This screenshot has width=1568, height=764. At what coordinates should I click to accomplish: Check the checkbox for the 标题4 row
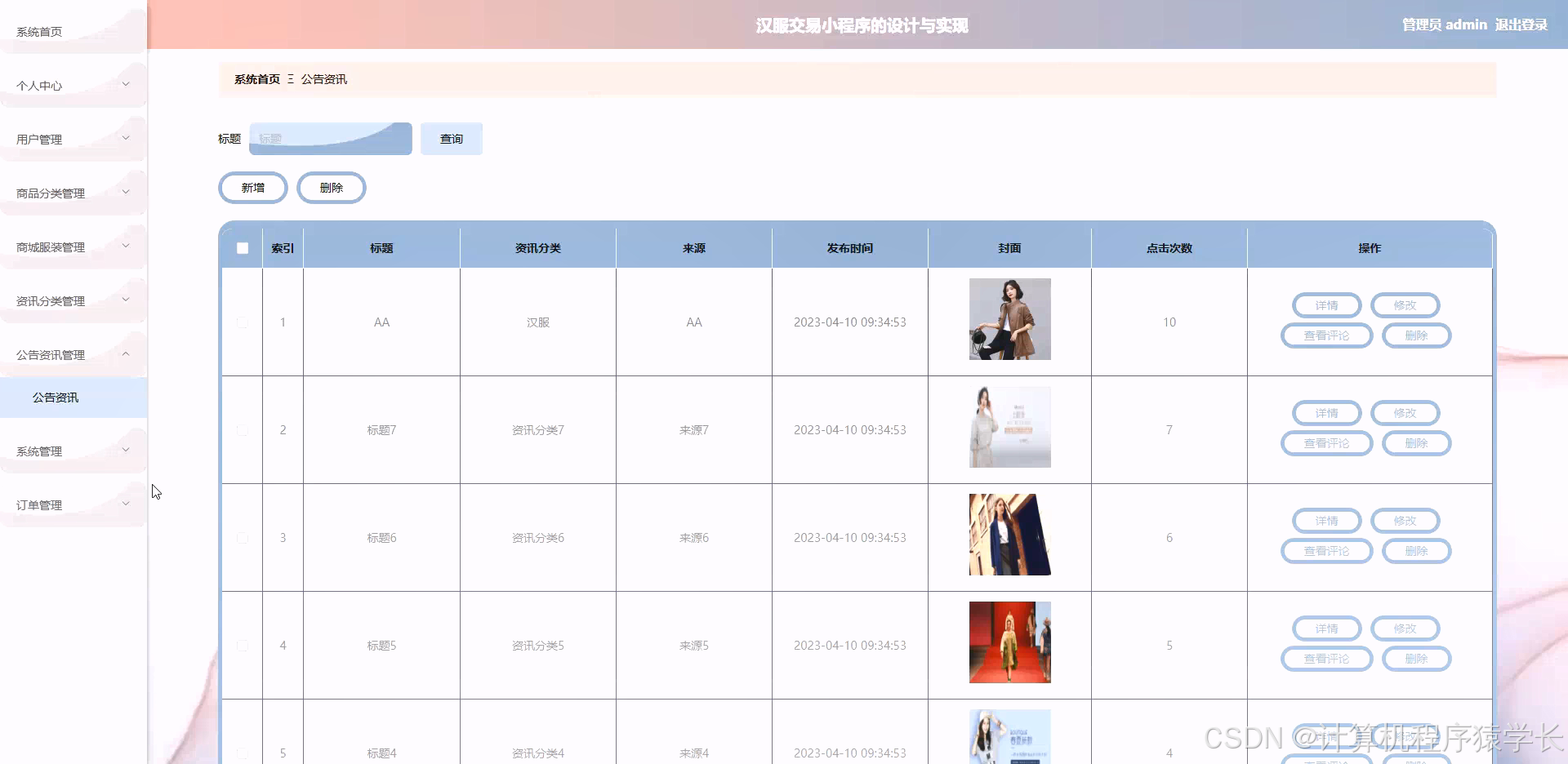[x=243, y=753]
